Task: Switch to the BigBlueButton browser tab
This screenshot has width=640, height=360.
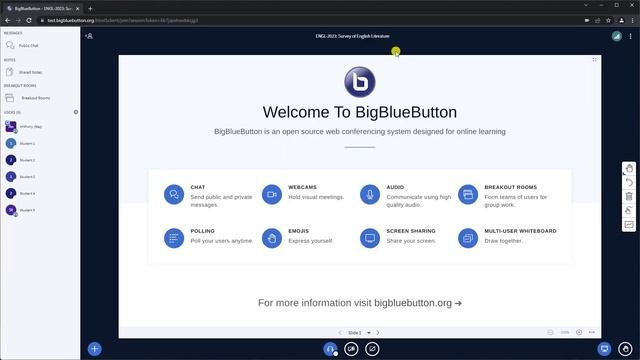Action: click(x=43, y=8)
